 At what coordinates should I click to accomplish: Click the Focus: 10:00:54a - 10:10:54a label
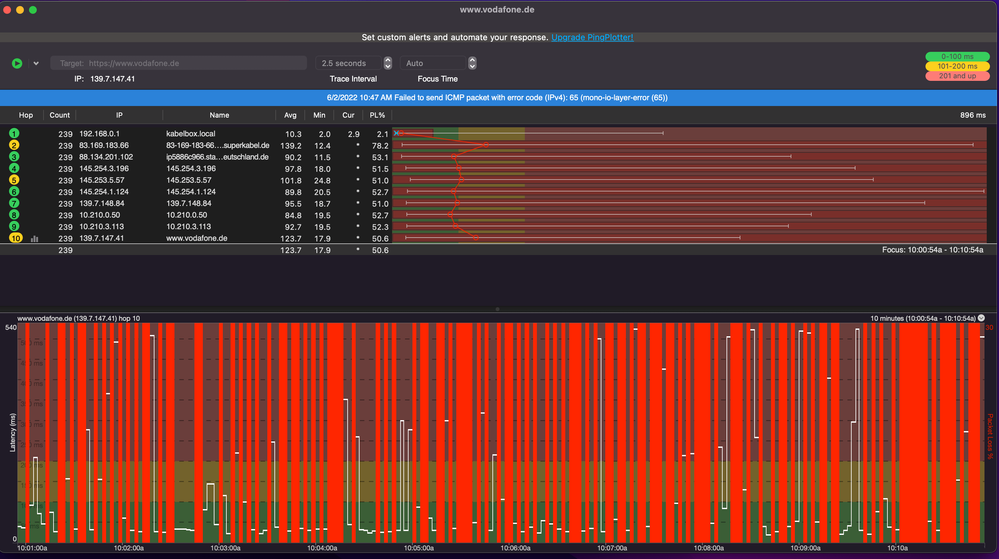click(933, 250)
